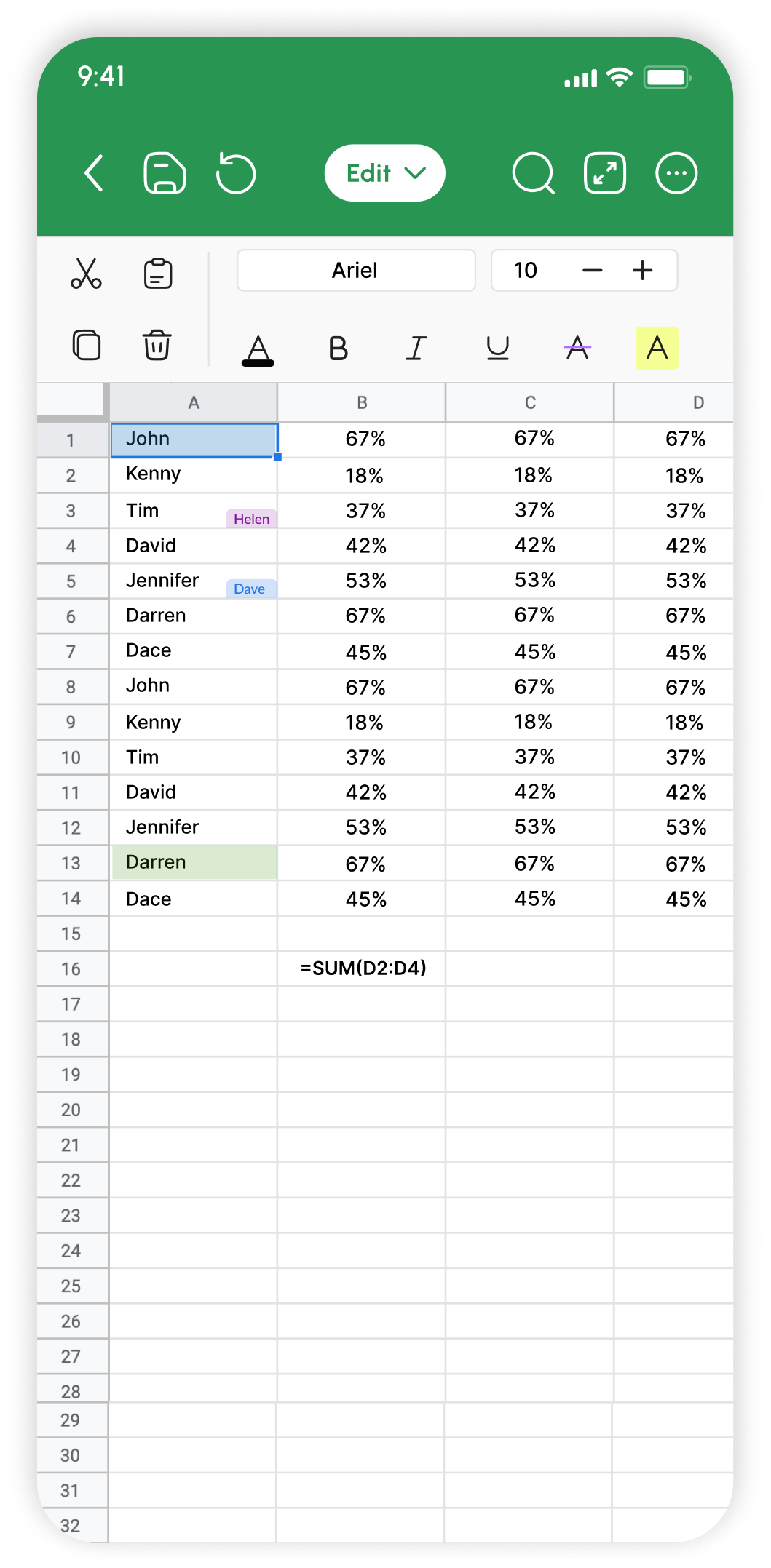
Task: Save the spreadsheet with the save icon
Action: [165, 173]
